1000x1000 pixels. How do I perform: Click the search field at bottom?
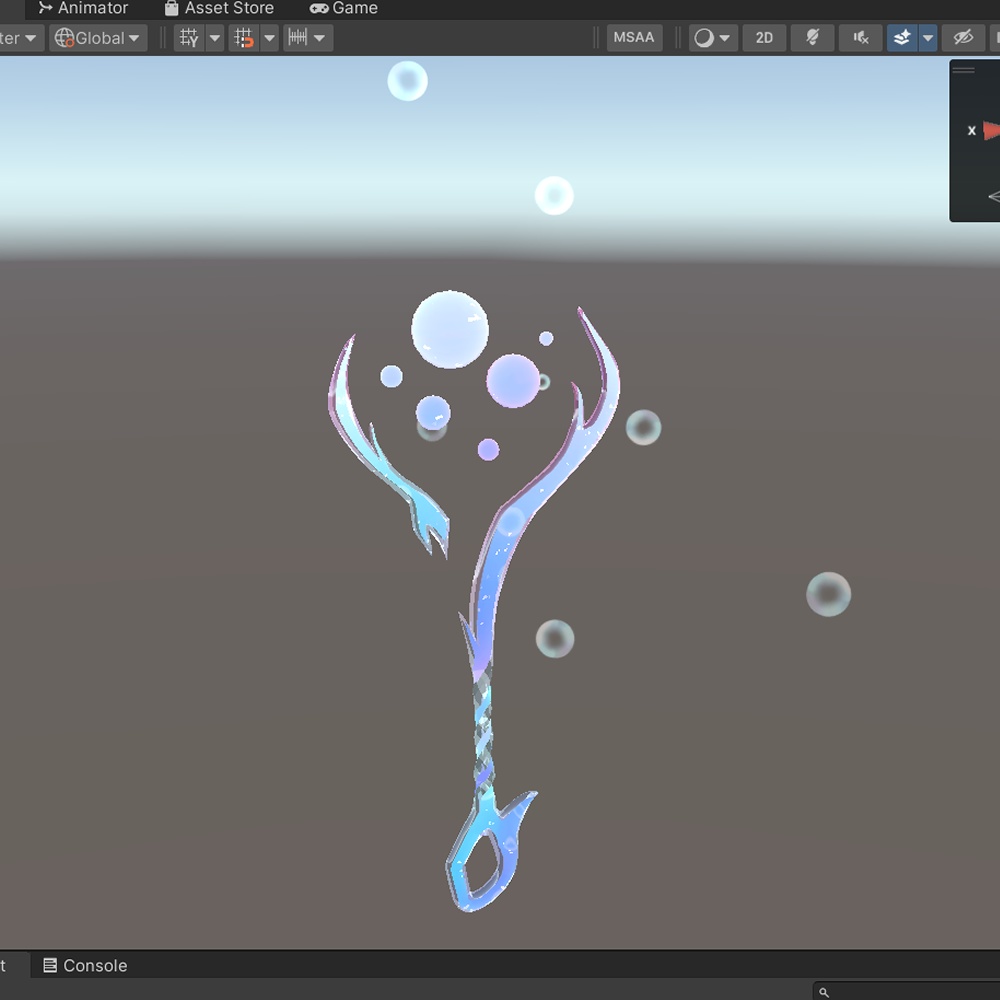pos(907,992)
